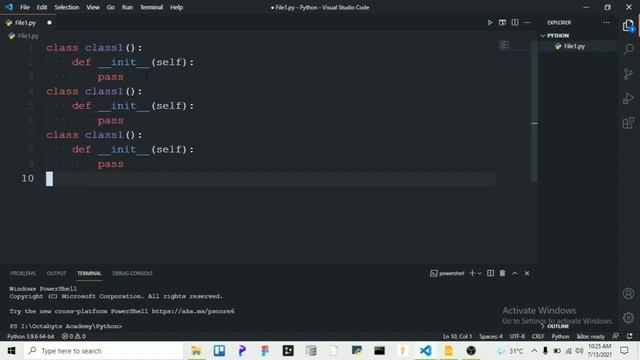Open changes compare icon in editor toolbar
This screenshot has width=640, height=360.
click(x=502, y=22)
